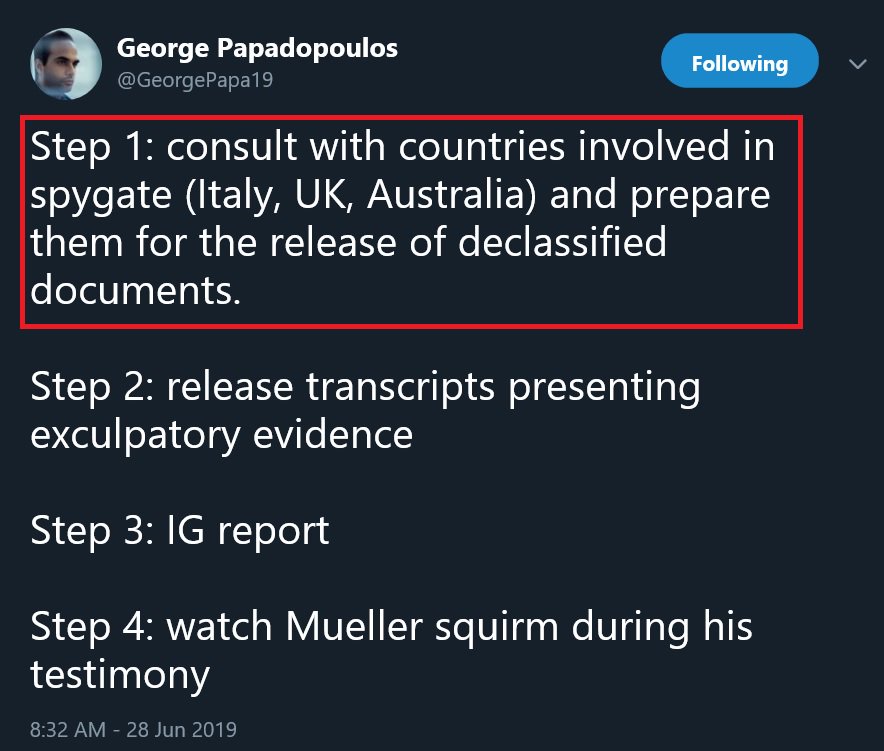Toggle the blue Following button
884x751 pixels.
click(x=739, y=64)
